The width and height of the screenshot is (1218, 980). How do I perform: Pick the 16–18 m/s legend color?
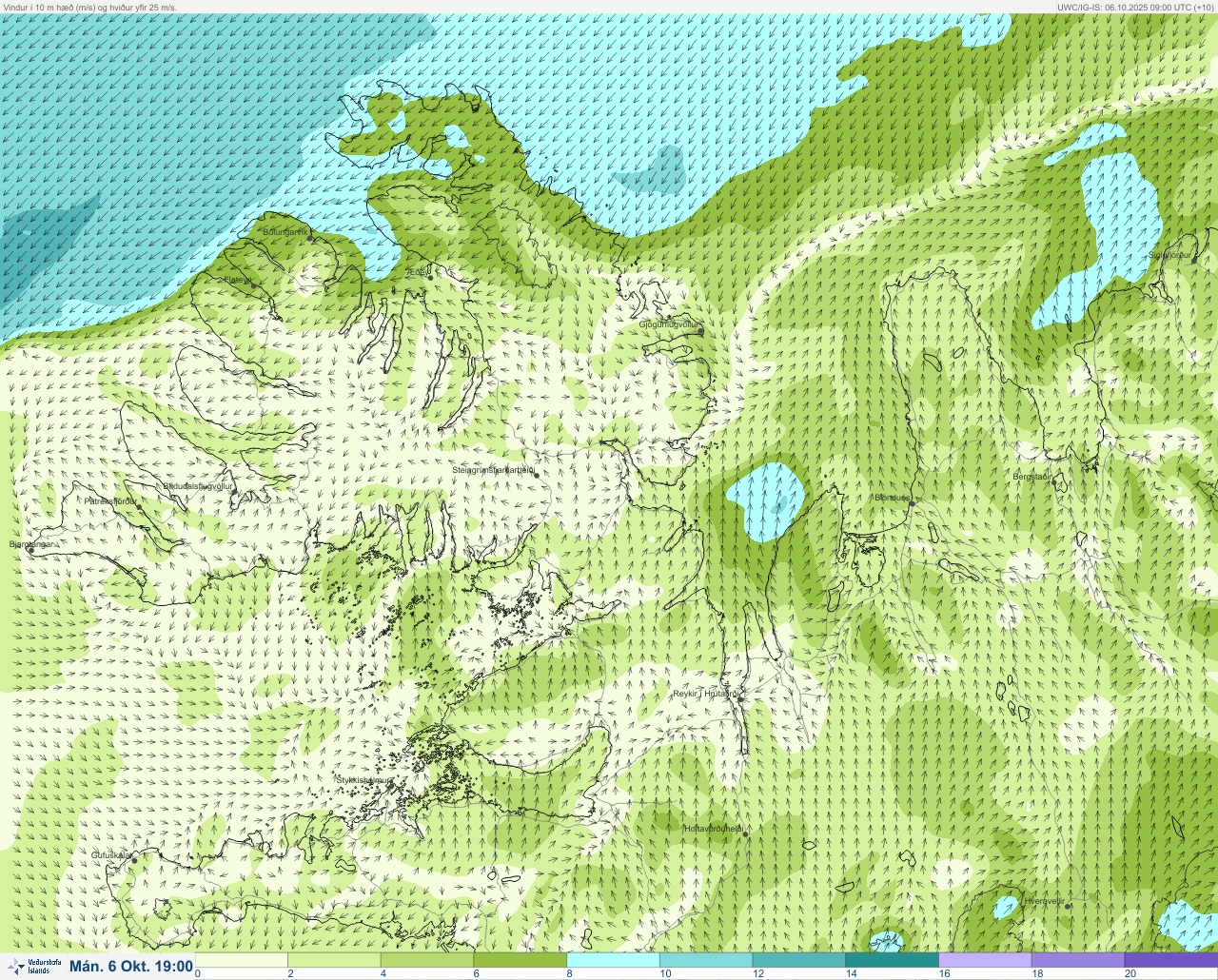click(x=986, y=960)
